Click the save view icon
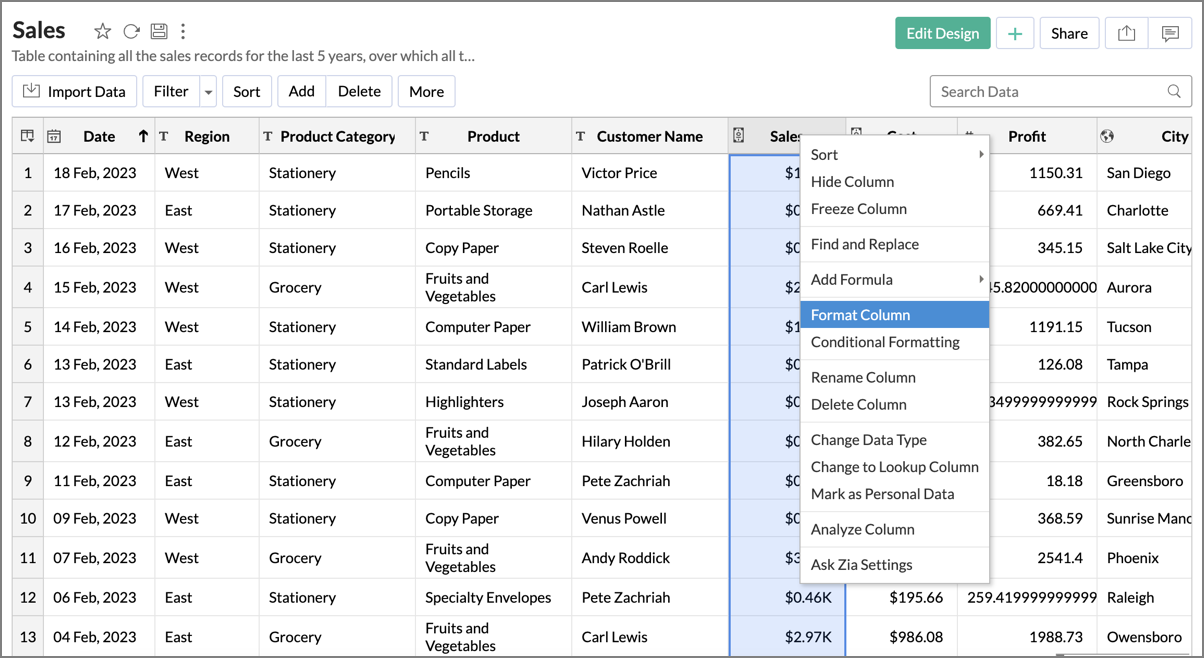Screen dimensions: 1204x658 tap(158, 30)
